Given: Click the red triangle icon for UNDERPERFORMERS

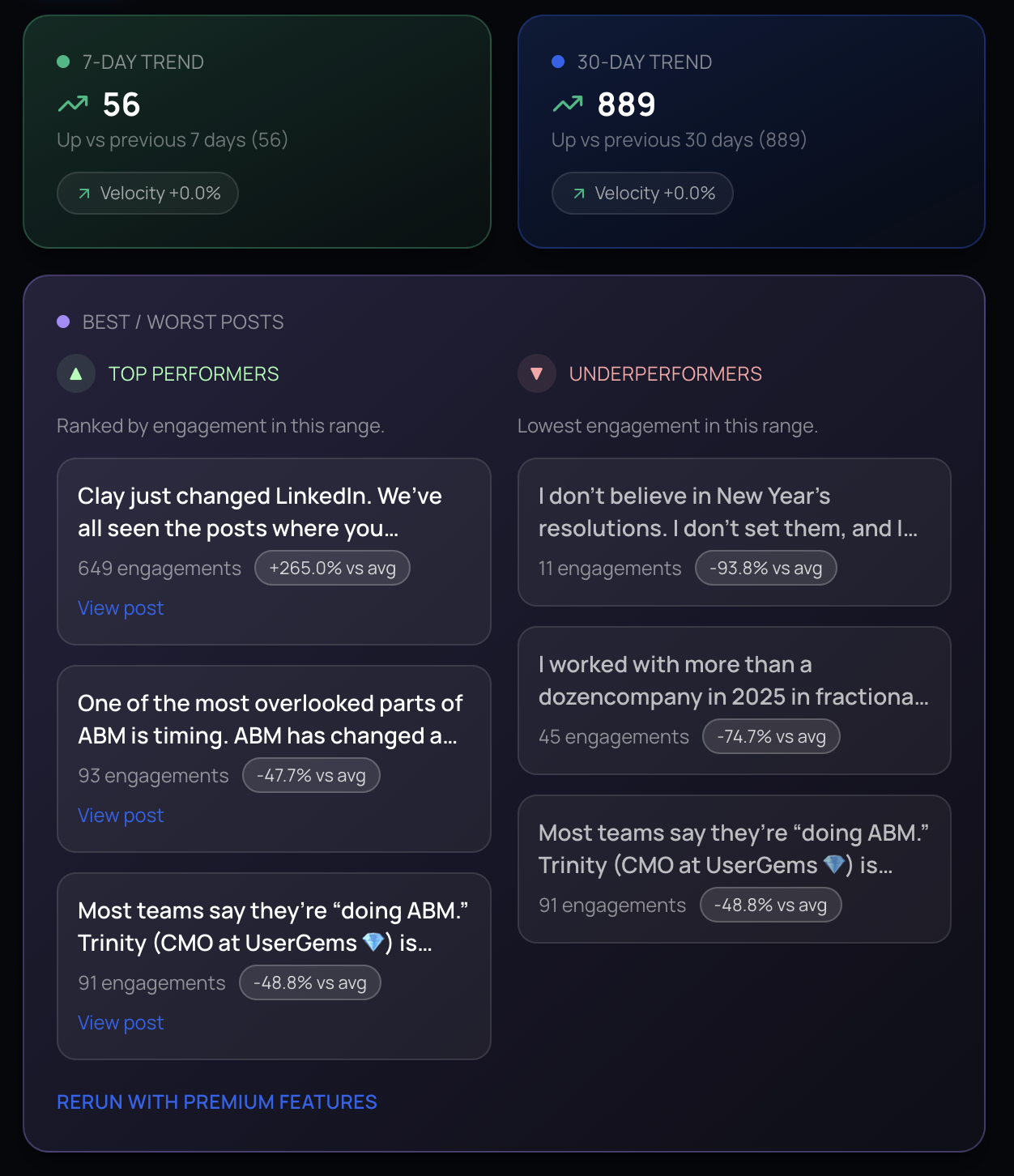Looking at the screenshot, I should tap(536, 373).
